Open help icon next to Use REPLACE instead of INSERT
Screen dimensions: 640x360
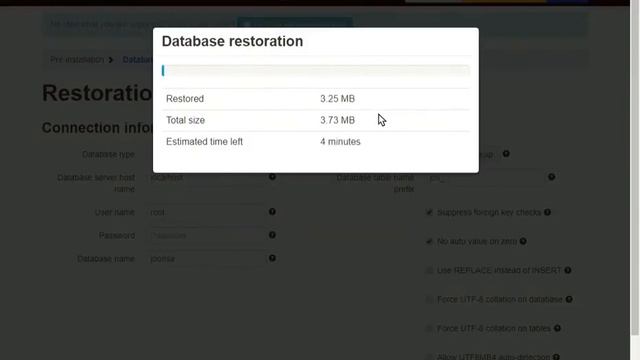point(568,270)
